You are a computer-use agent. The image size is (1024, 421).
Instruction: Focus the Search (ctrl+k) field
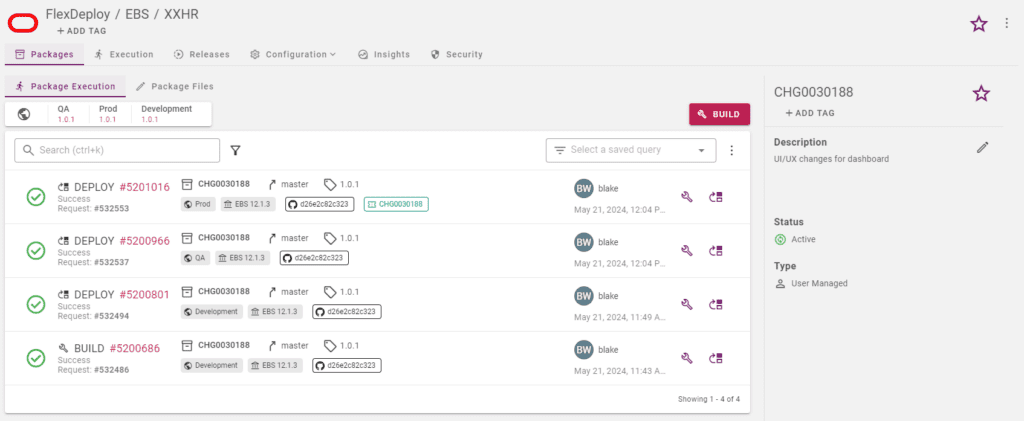pyautogui.click(x=117, y=150)
